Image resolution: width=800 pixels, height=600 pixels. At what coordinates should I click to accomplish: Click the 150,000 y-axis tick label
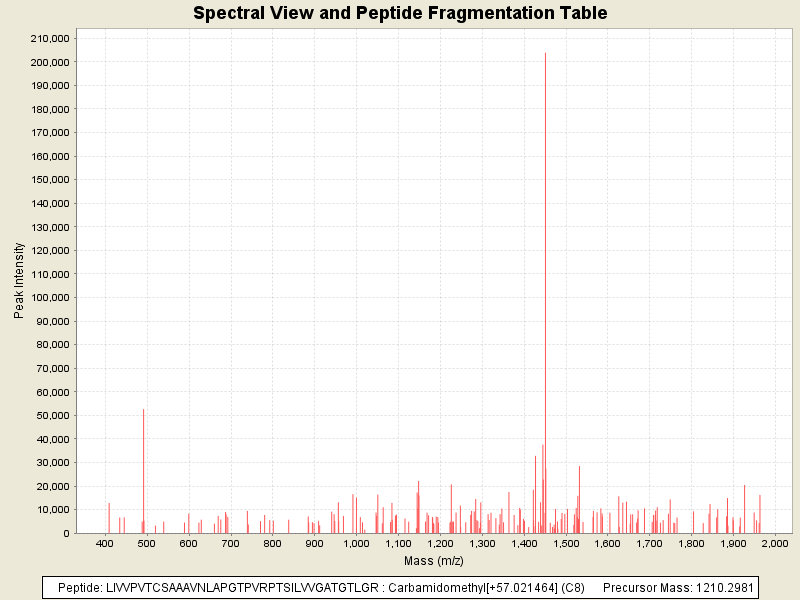pyautogui.click(x=49, y=180)
